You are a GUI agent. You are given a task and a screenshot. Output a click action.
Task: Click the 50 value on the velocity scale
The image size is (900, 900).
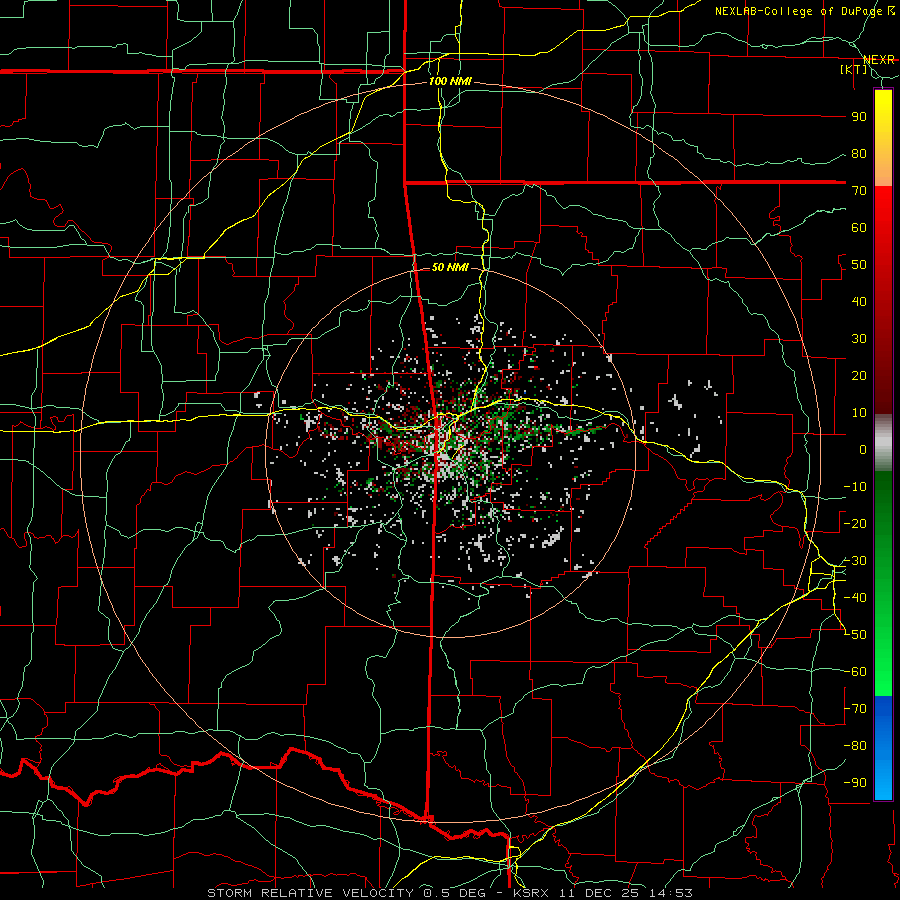(859, 265)
